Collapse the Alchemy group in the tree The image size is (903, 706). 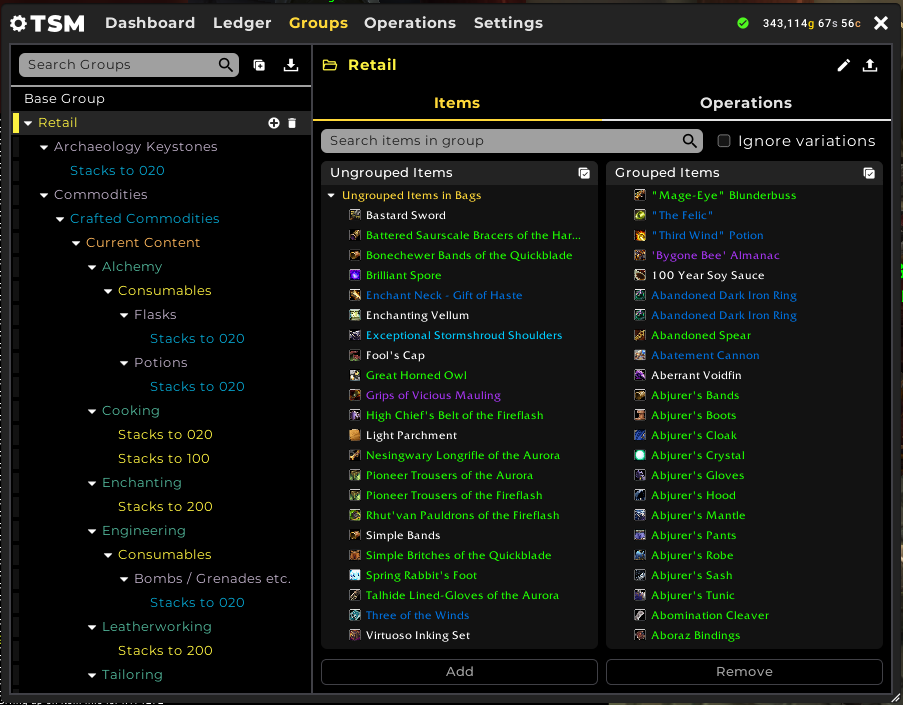point(92,267)
